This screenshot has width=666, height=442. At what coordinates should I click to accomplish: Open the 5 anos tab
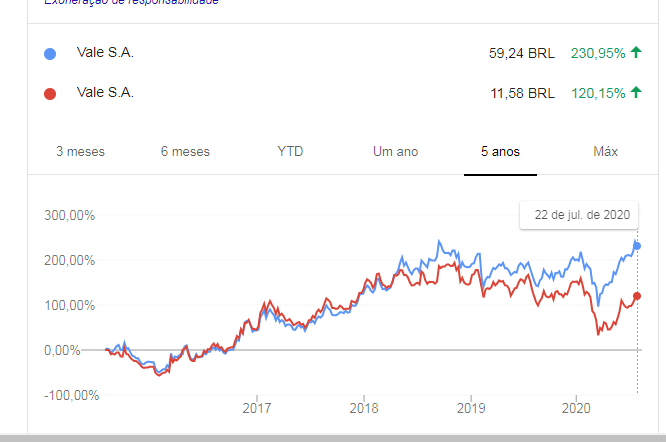click(500, 152)
